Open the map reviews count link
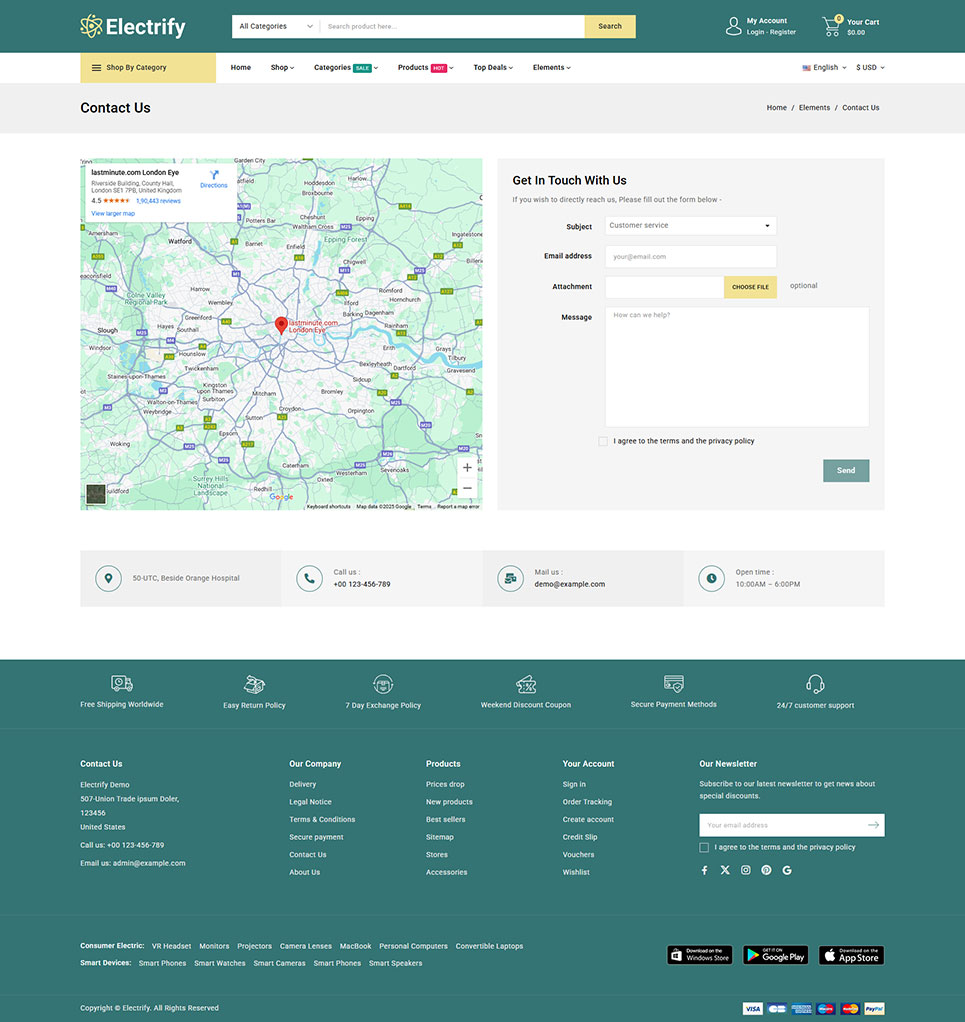The image size is (965, 1022). 158,201
